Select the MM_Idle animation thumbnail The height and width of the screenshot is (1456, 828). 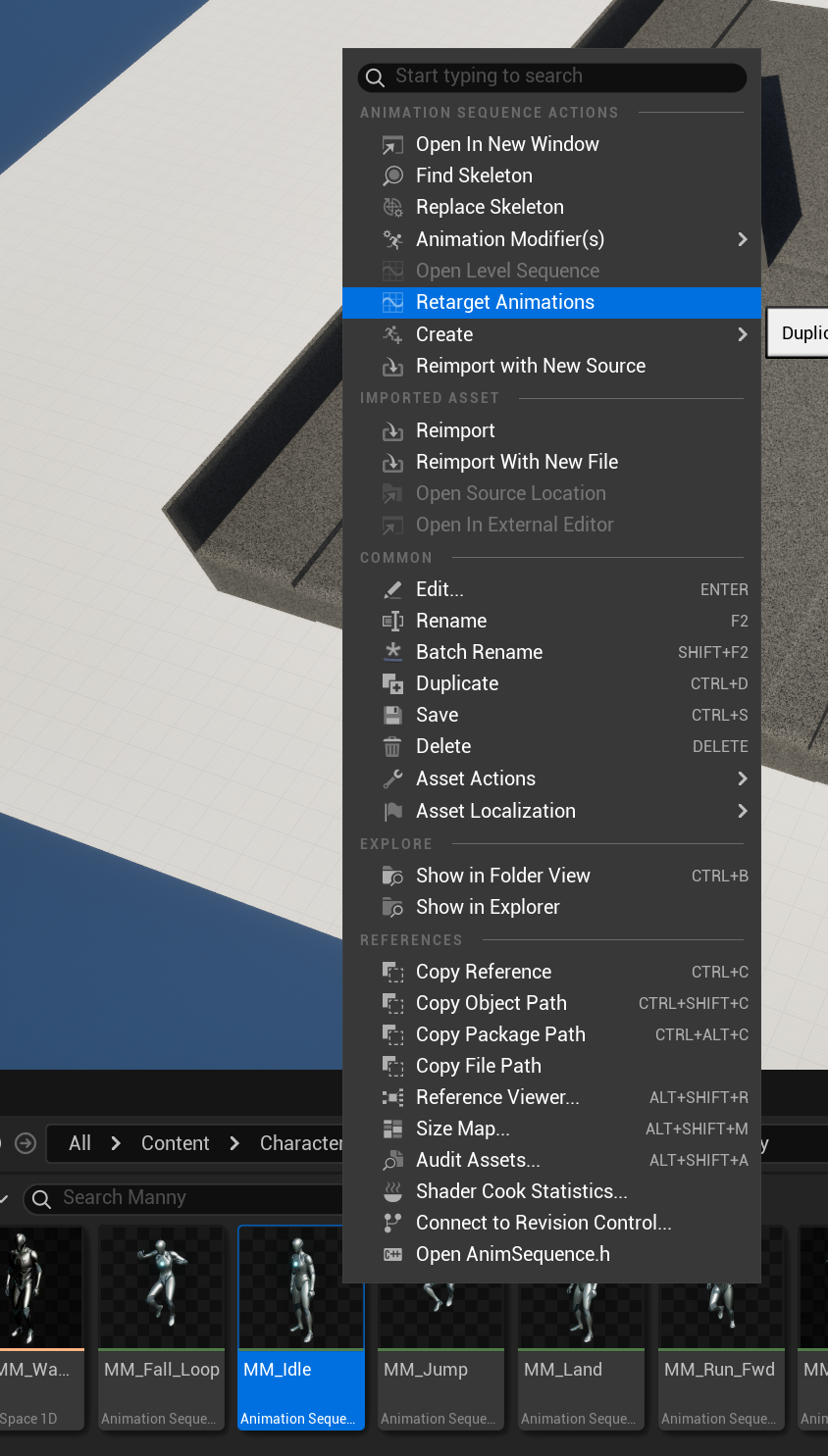[301, 1287]
